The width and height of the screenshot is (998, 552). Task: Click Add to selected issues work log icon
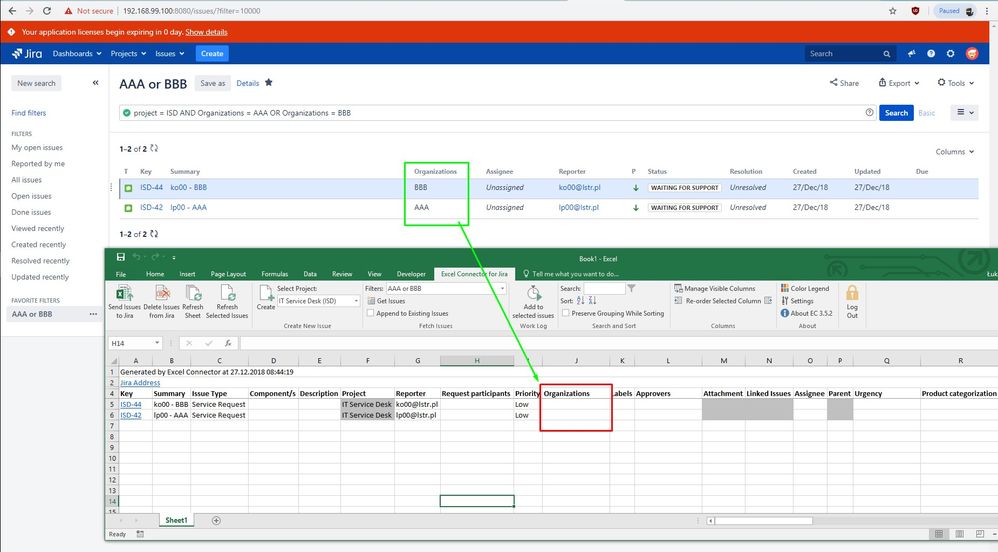[533, 294]
